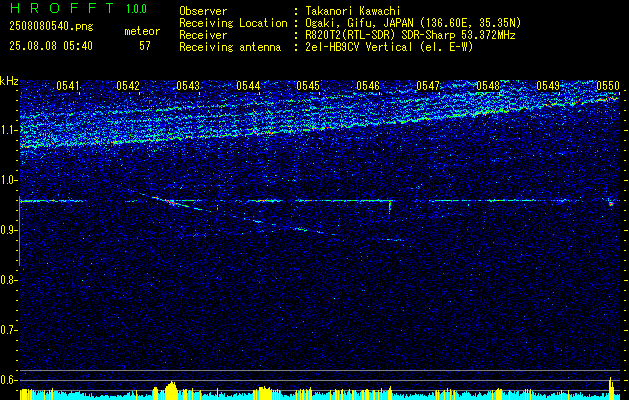Screen dimensions: 629x400
Task: Click the red meteor echo after 0542
Action: pos(170,202)
